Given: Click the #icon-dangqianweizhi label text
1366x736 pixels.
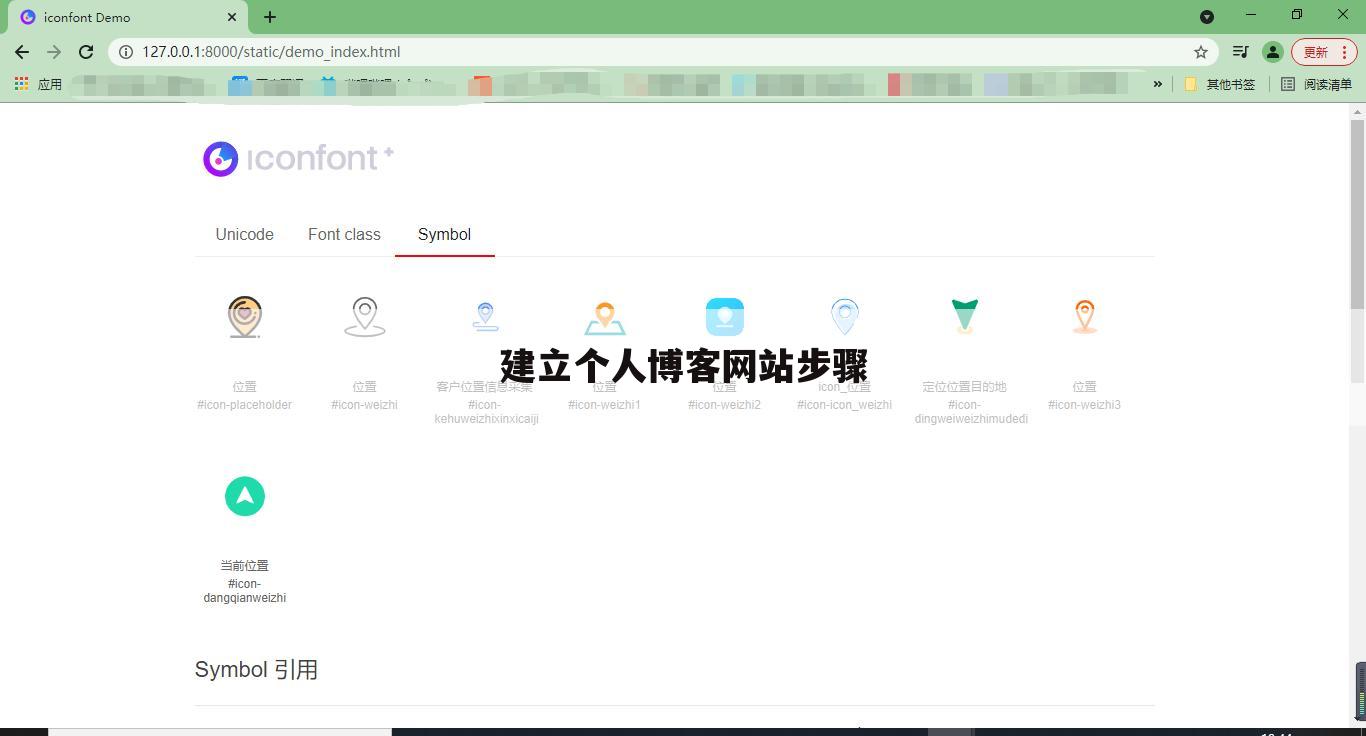Looking at the screenshot, I should 245,591.
